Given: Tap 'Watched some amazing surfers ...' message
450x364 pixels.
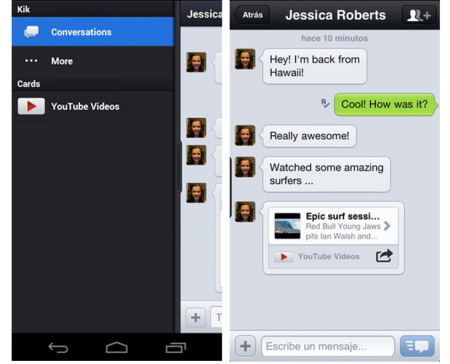Looking at the screenshot, I should pyautogui.click(x=326, y=174).
